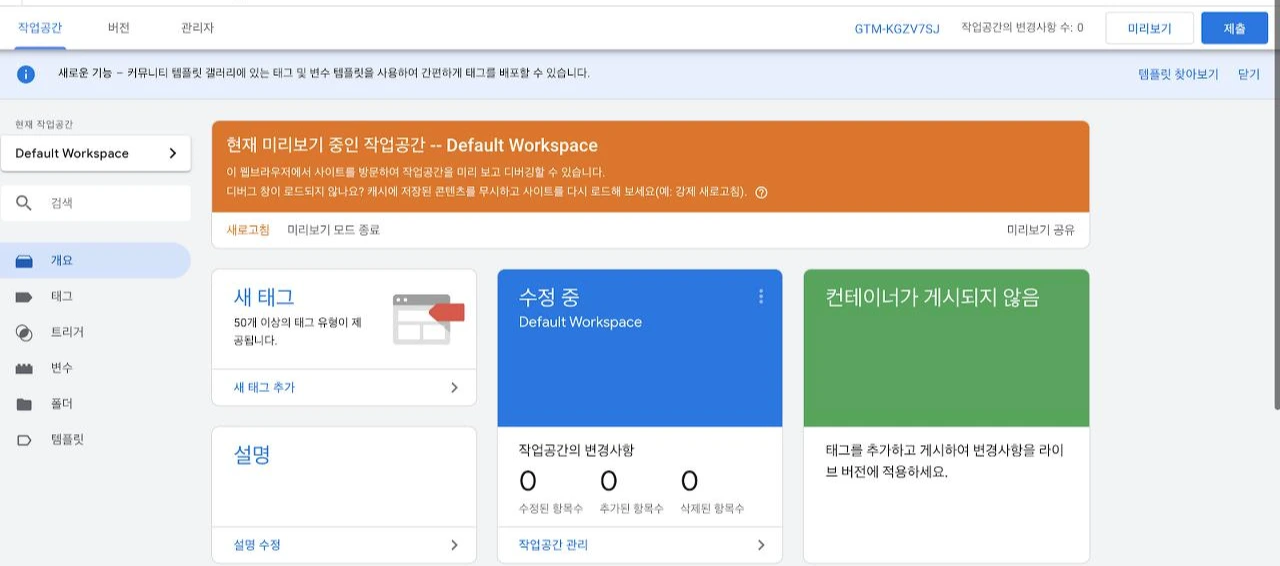Image resolution: width=1280 pixels, height=566 pixels.
Task: Click the 새 태그 card heading
Action: (264, 297)
